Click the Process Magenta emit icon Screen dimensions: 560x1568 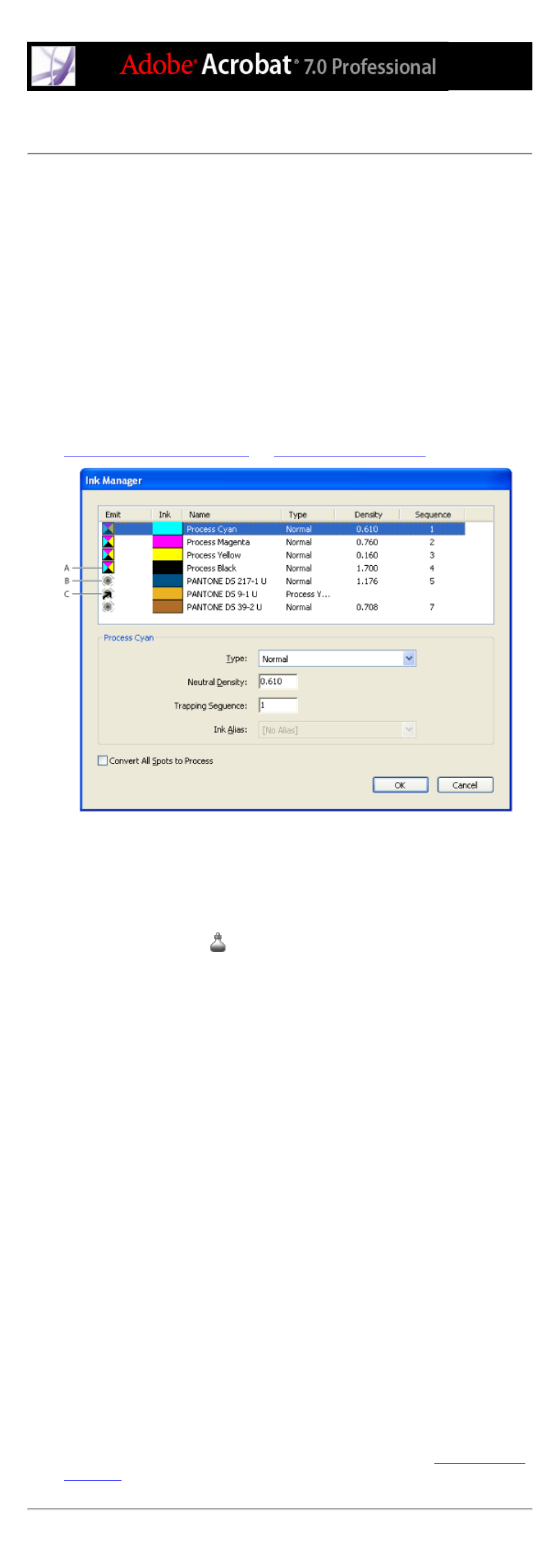pos(108,542)
